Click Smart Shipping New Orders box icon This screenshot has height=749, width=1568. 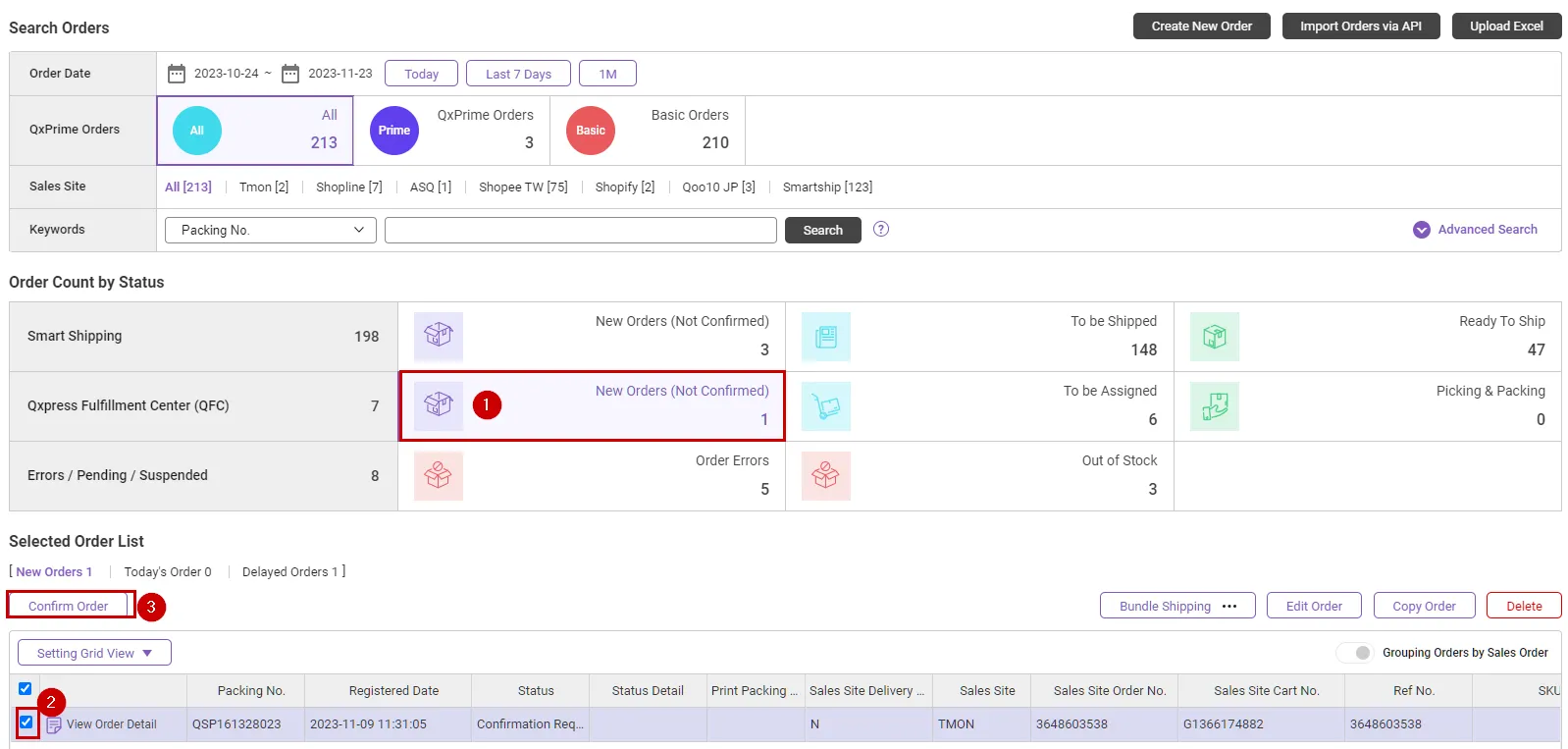click(439, 337)
